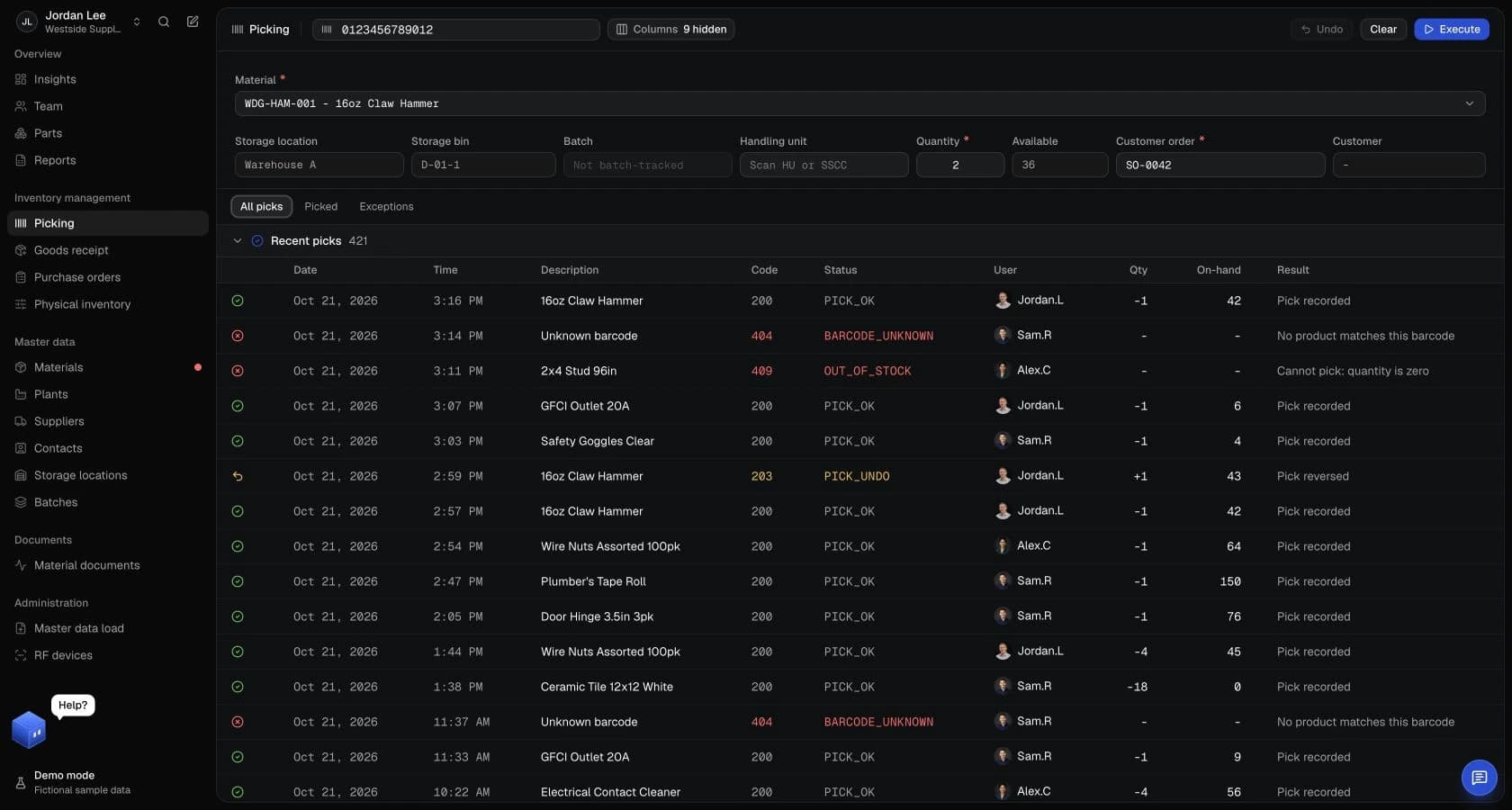Click the Handling unit scan field
The width and height of the screenshot is (1512, 810).
click(x=823, y=165)
